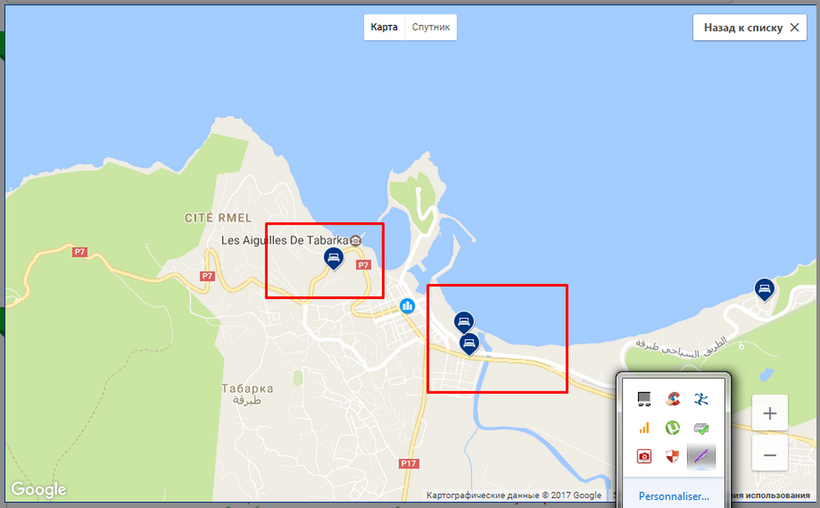Click the Les Aiguilles De Tabarka label
This screenshot has height=508, width=820.
[x=284, y=240]
